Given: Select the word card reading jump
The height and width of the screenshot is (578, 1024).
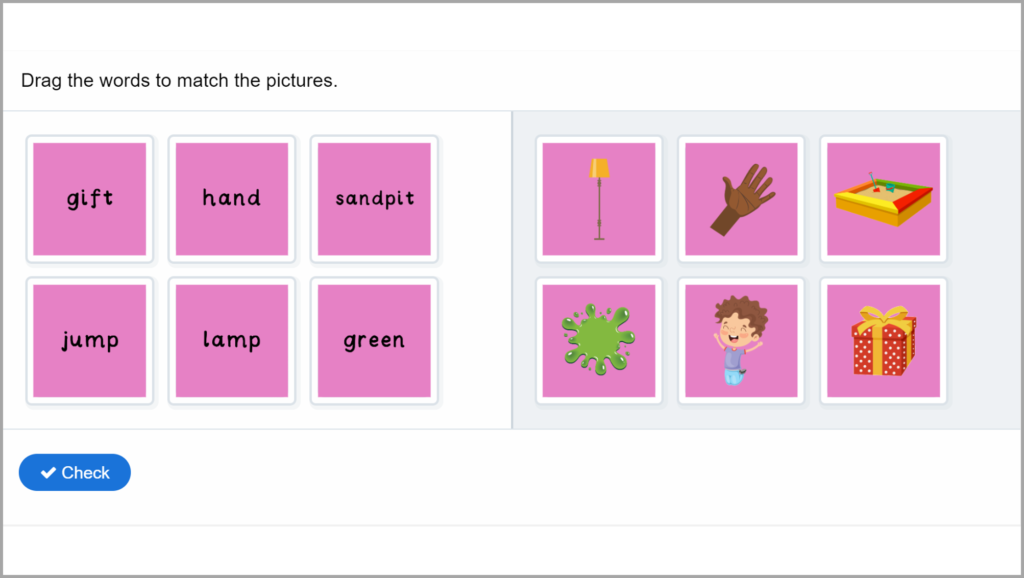Looking at the screenshot, I should [x=89, y=340].
